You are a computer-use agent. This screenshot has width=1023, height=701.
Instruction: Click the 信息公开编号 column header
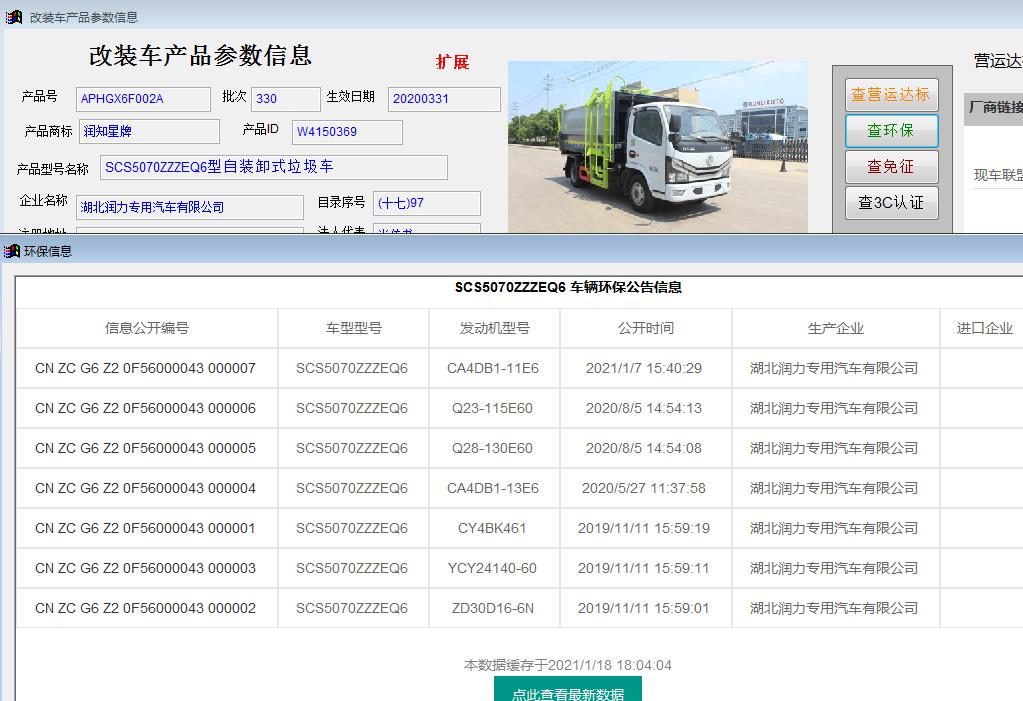pos(147,328)
